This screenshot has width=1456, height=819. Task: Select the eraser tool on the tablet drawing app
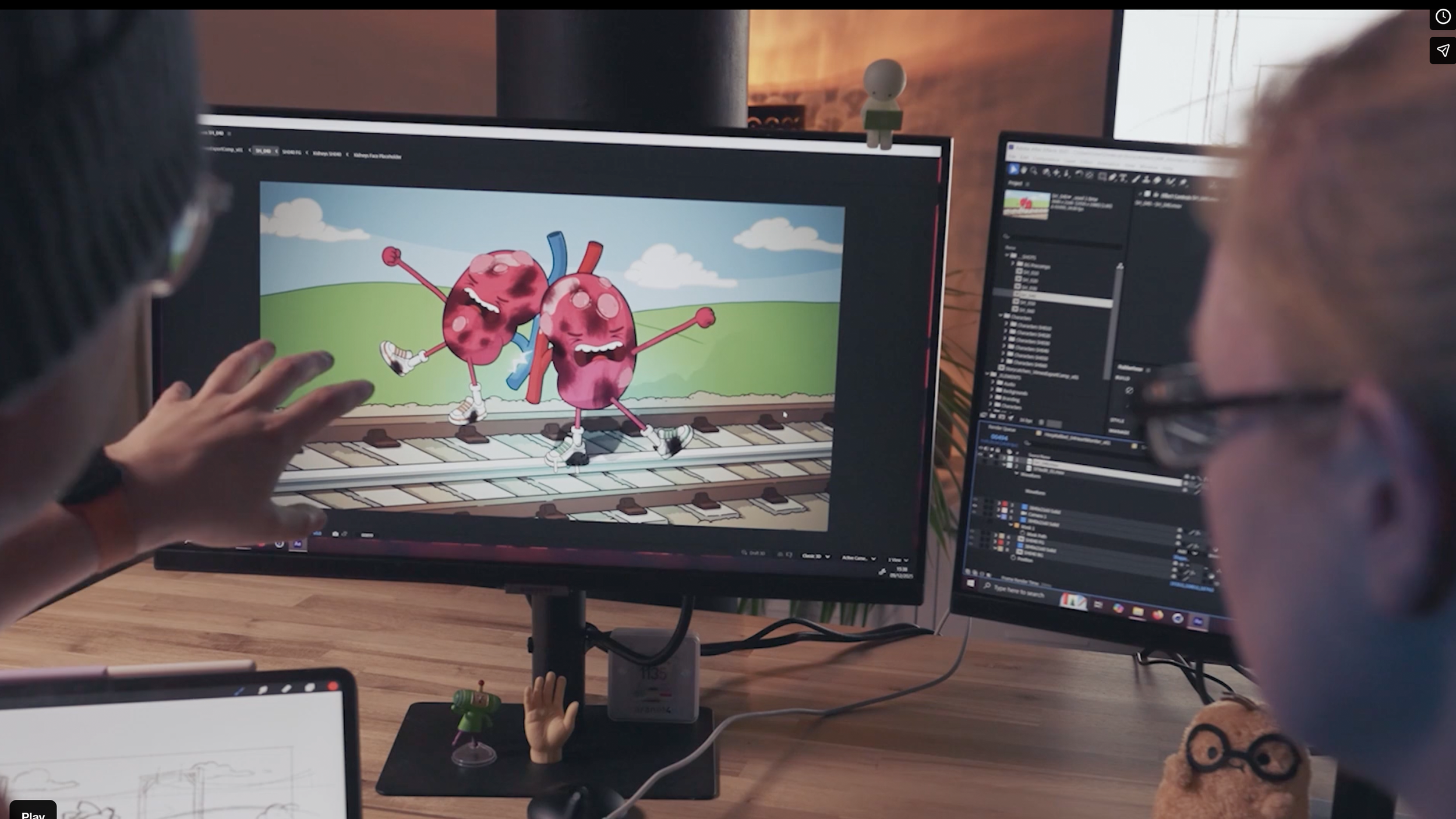285,689
